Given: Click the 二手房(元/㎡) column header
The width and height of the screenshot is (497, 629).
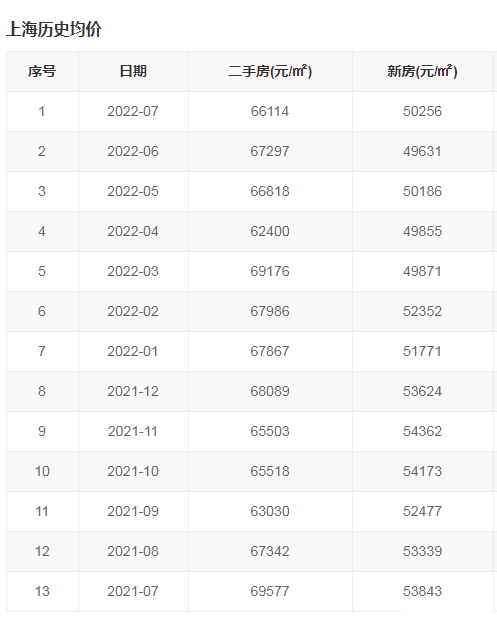Looking at the screenshot, I should coord(270,71).
